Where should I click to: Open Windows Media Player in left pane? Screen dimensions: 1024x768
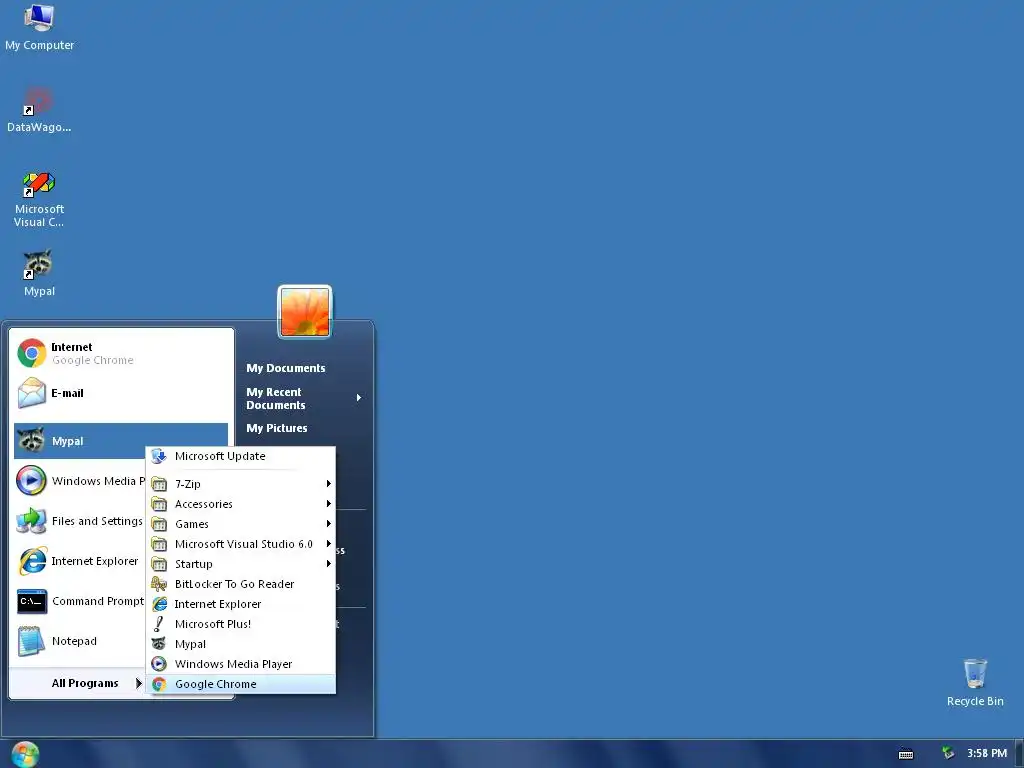[80, 481]
